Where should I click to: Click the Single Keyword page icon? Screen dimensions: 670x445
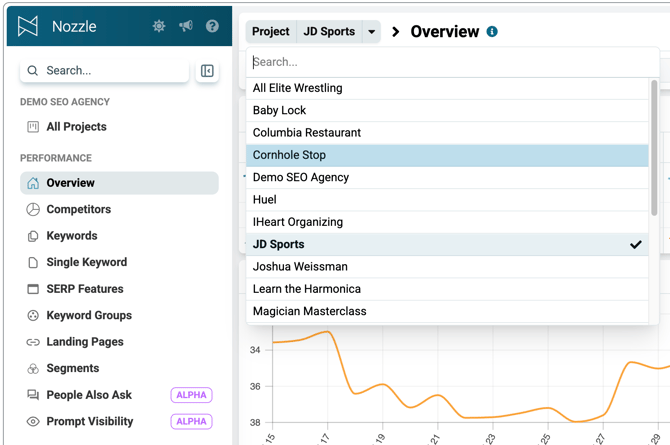click(33, 262)
